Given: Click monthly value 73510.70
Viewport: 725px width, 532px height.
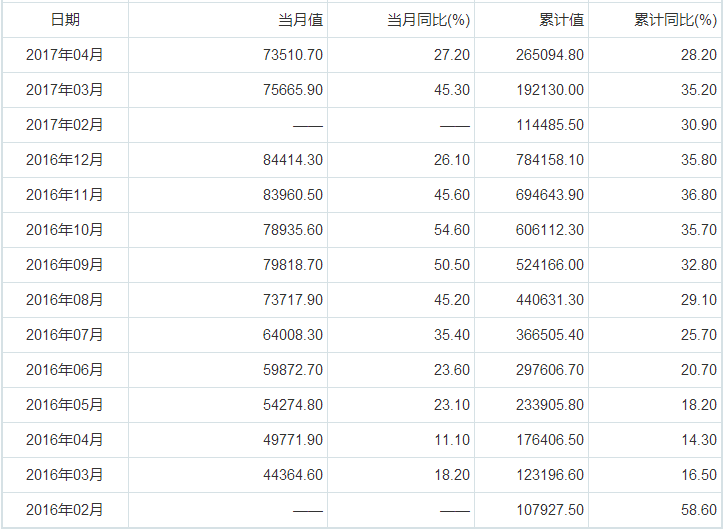Looking at the screenshot, I should coord(291,55).
